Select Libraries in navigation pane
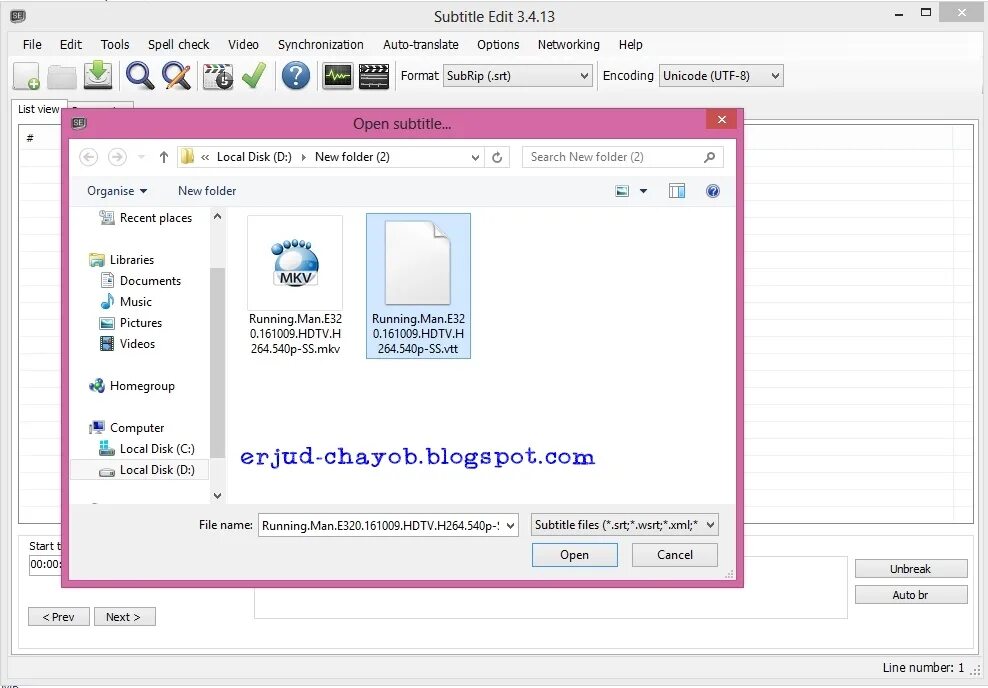Screen dimensions: 988x688 (122, 260)
